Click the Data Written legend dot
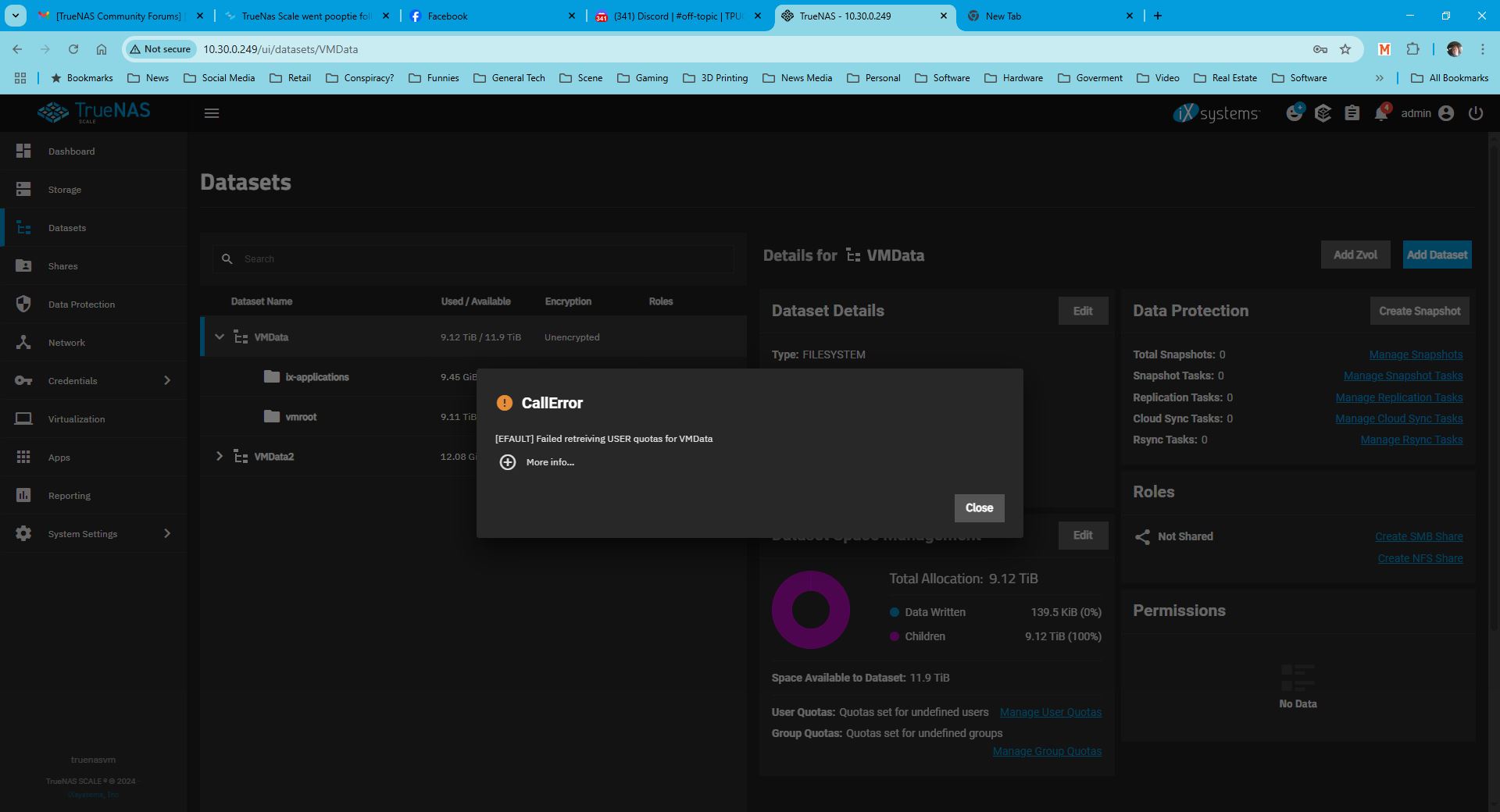Viewport: 1500px width, 812px height. click(894, 612)
